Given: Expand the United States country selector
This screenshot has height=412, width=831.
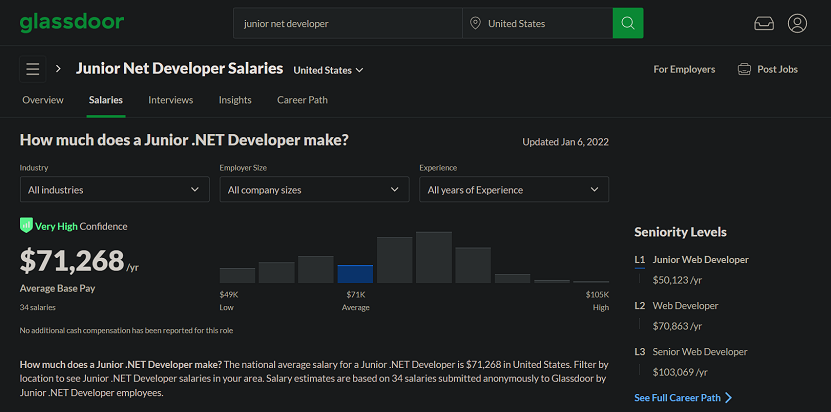Looking at the screenshot, I should [x=328, y=70].
